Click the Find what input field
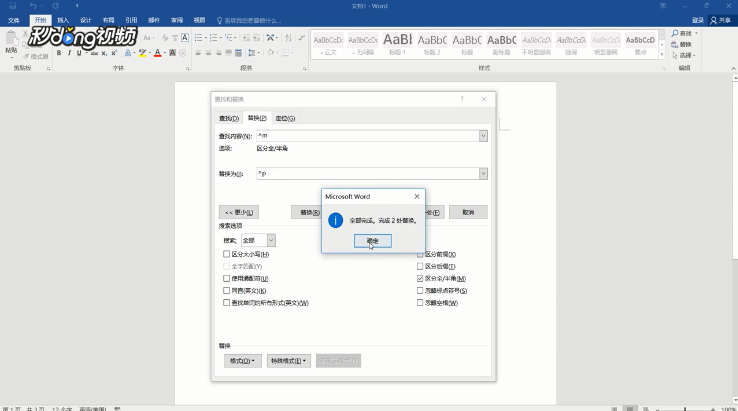 tap(368, 136)
